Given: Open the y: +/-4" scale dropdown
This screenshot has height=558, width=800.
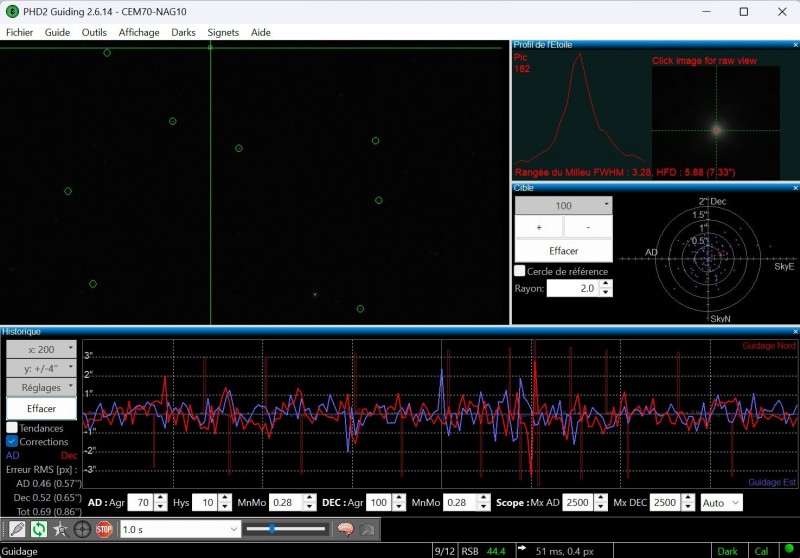Looking at the screenshot, I should point(41,368).
